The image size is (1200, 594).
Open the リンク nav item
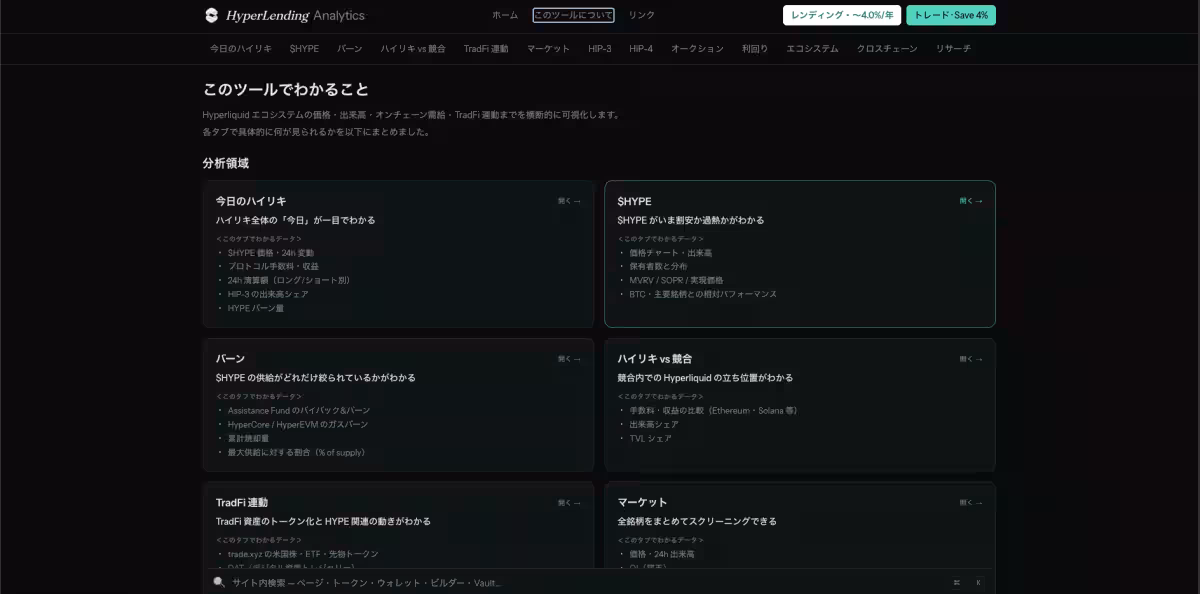642,15
